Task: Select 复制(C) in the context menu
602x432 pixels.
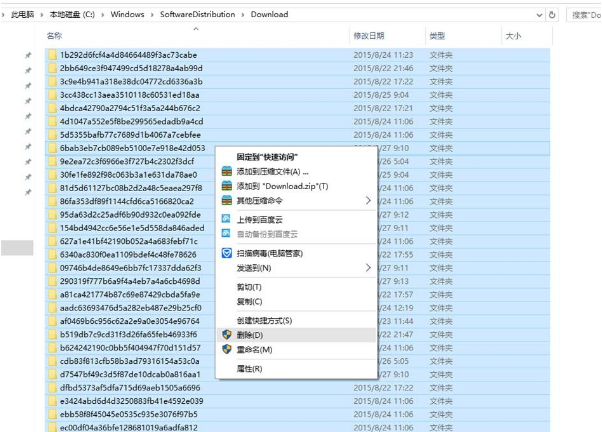Action: coord(250,301)
